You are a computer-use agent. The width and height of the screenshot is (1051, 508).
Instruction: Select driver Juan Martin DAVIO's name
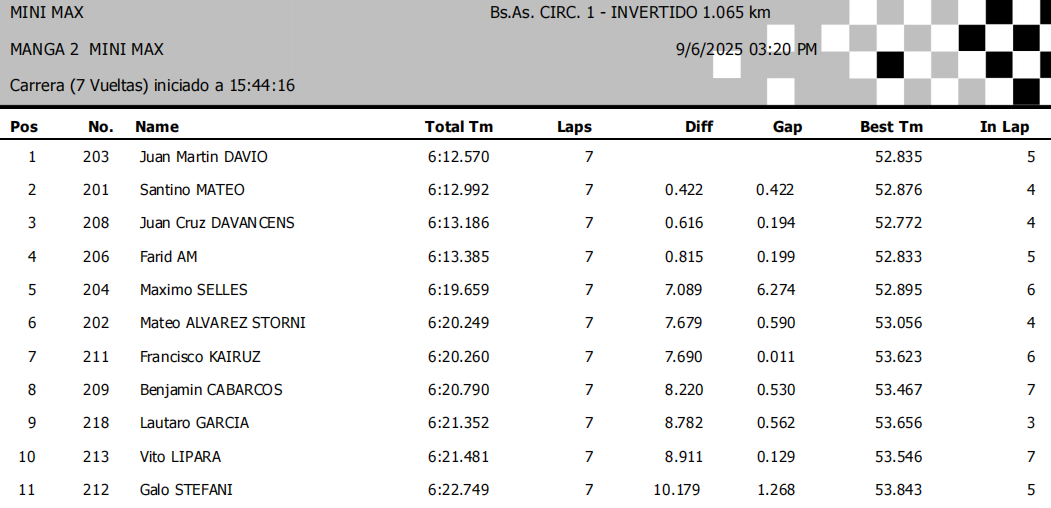pyautogui.click(x=204, y=157)
